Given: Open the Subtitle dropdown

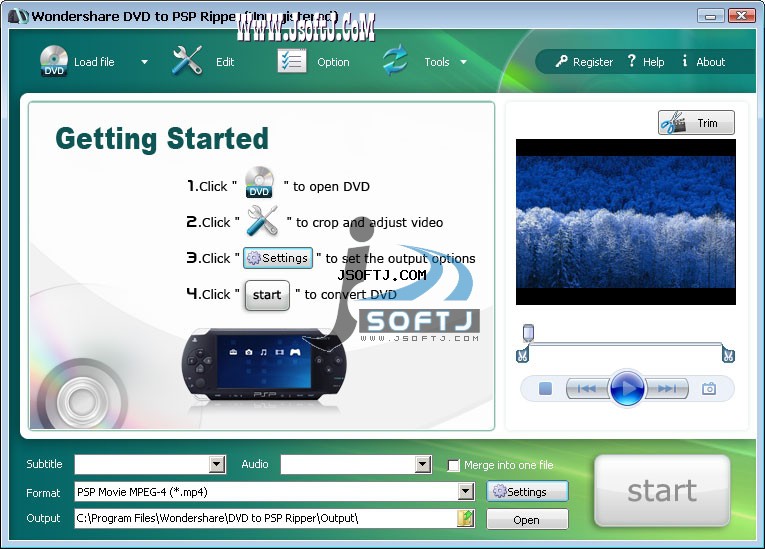Looking at the screenshot, I should [217, 464].
